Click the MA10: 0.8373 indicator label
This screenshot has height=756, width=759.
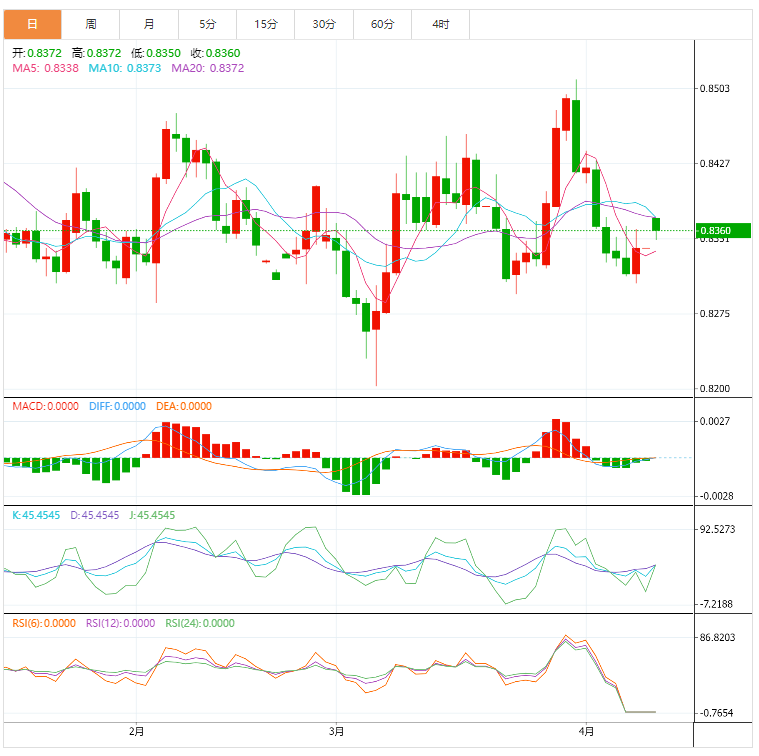124,68
